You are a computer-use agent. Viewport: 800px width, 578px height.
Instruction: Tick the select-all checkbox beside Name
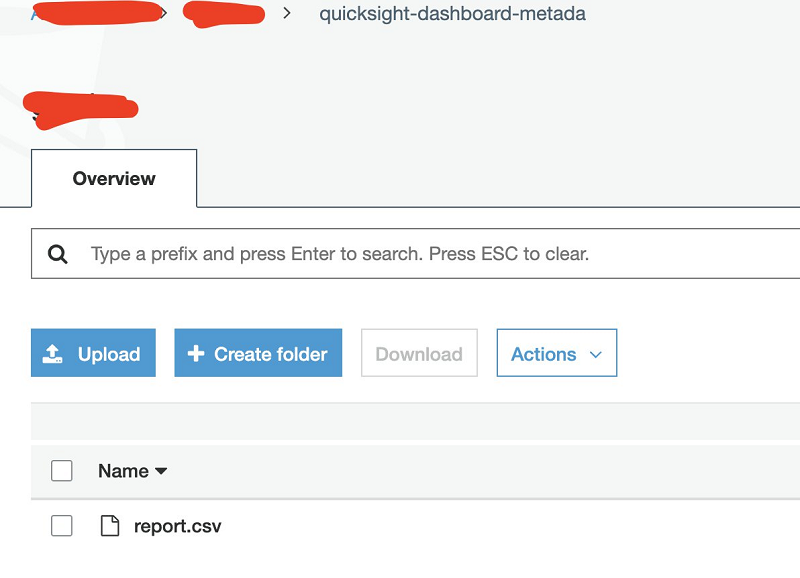pos(62,470)
